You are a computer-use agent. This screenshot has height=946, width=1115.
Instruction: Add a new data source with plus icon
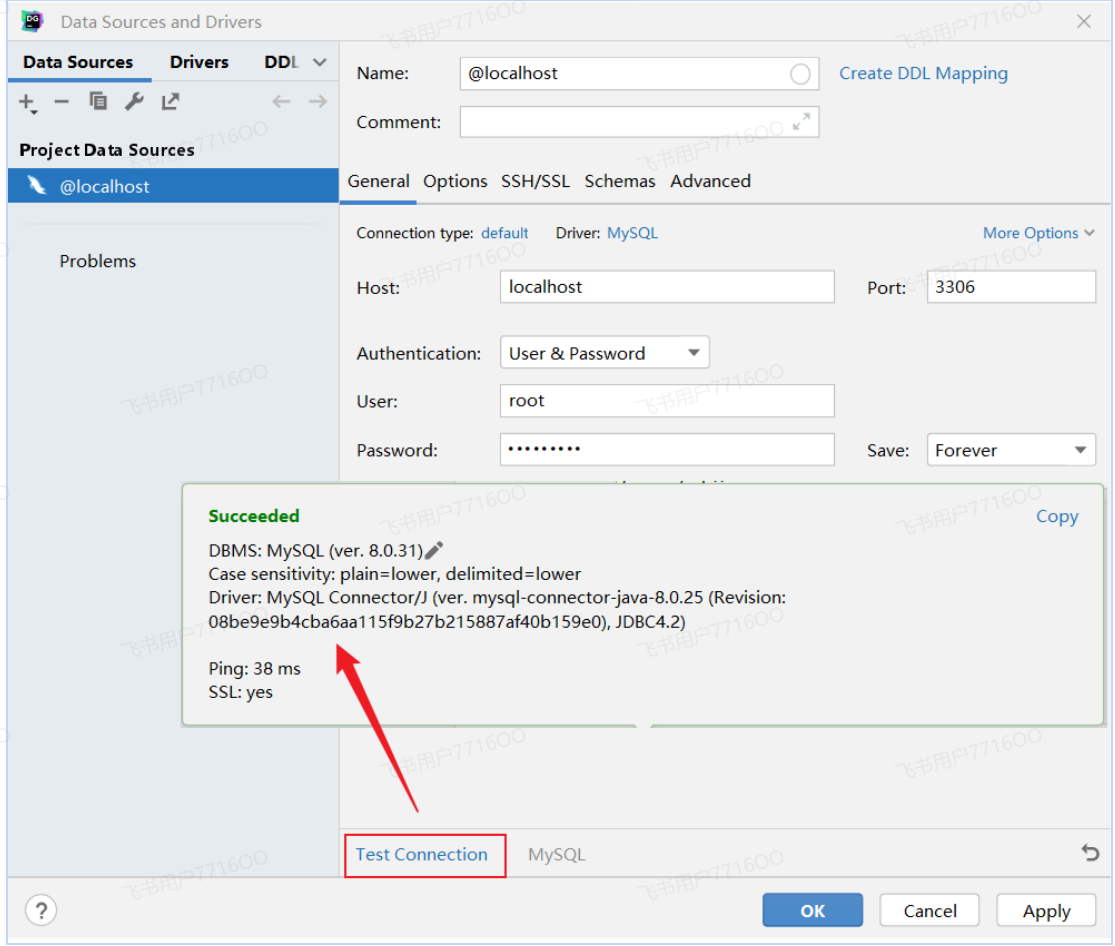tap(26, 102)
